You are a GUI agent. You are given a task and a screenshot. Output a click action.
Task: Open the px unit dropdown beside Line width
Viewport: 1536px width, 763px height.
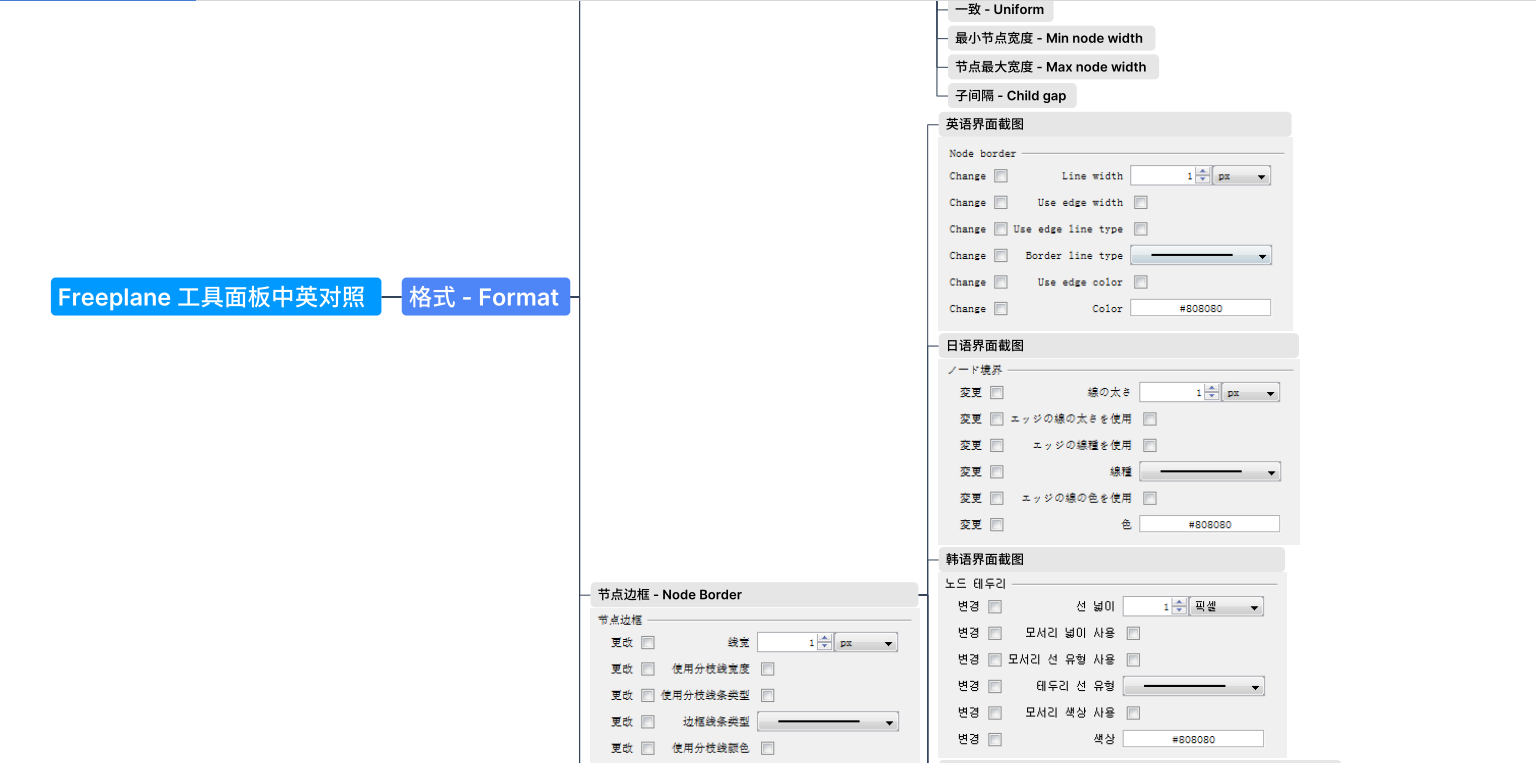point(1241,176)
